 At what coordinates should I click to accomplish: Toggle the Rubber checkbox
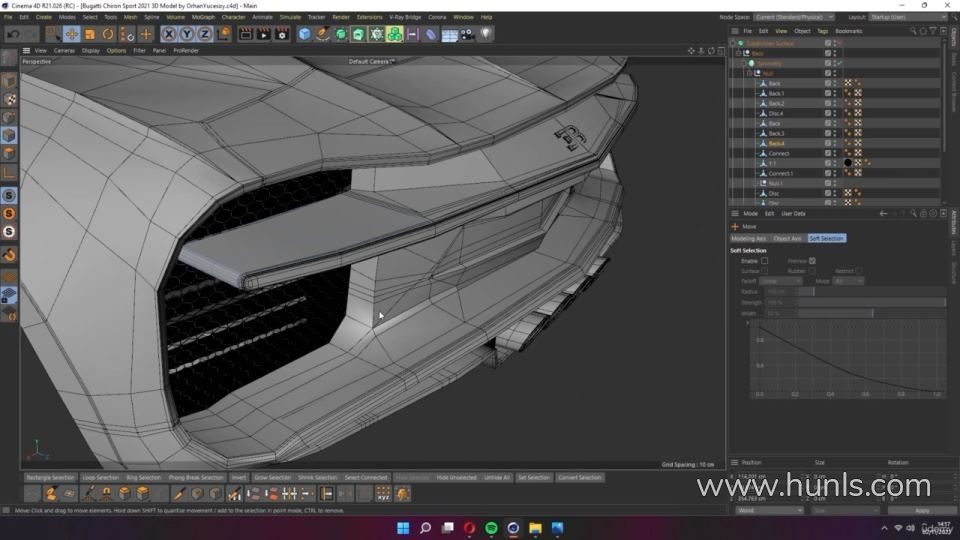point(812,271)
